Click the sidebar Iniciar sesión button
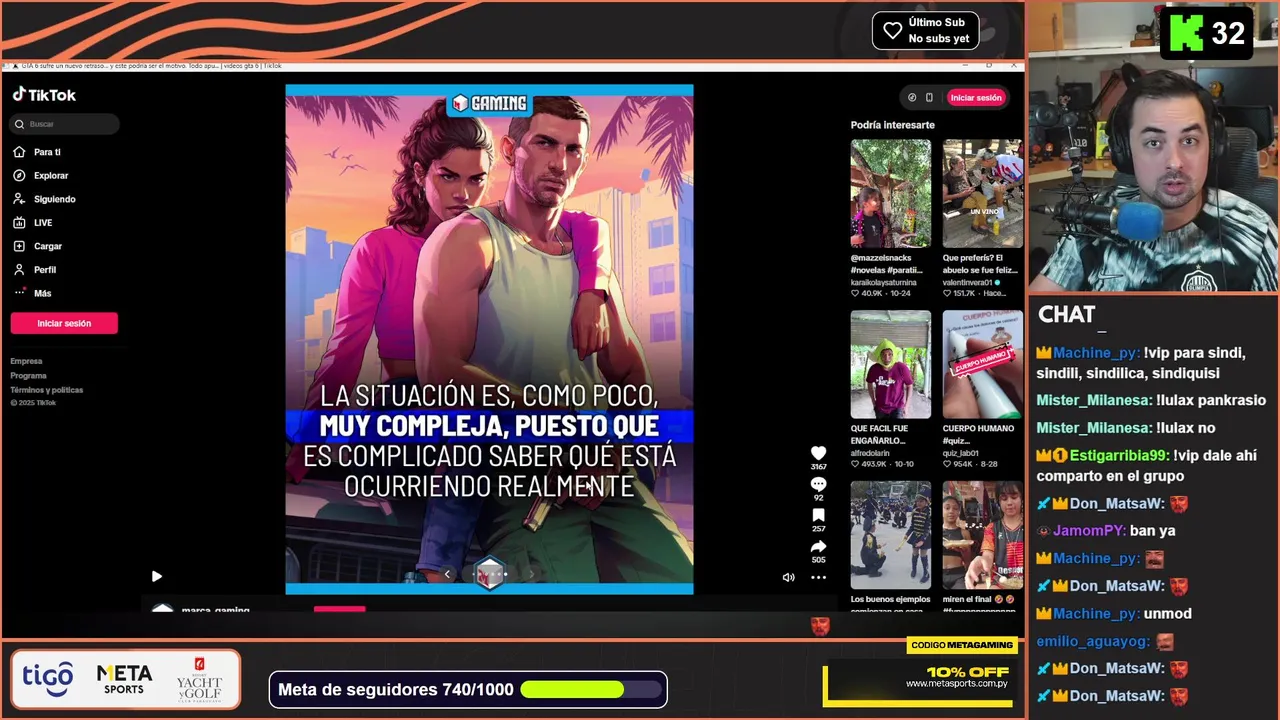The image size is (1280, 720). pyautogui.click(x=64, y=323)
